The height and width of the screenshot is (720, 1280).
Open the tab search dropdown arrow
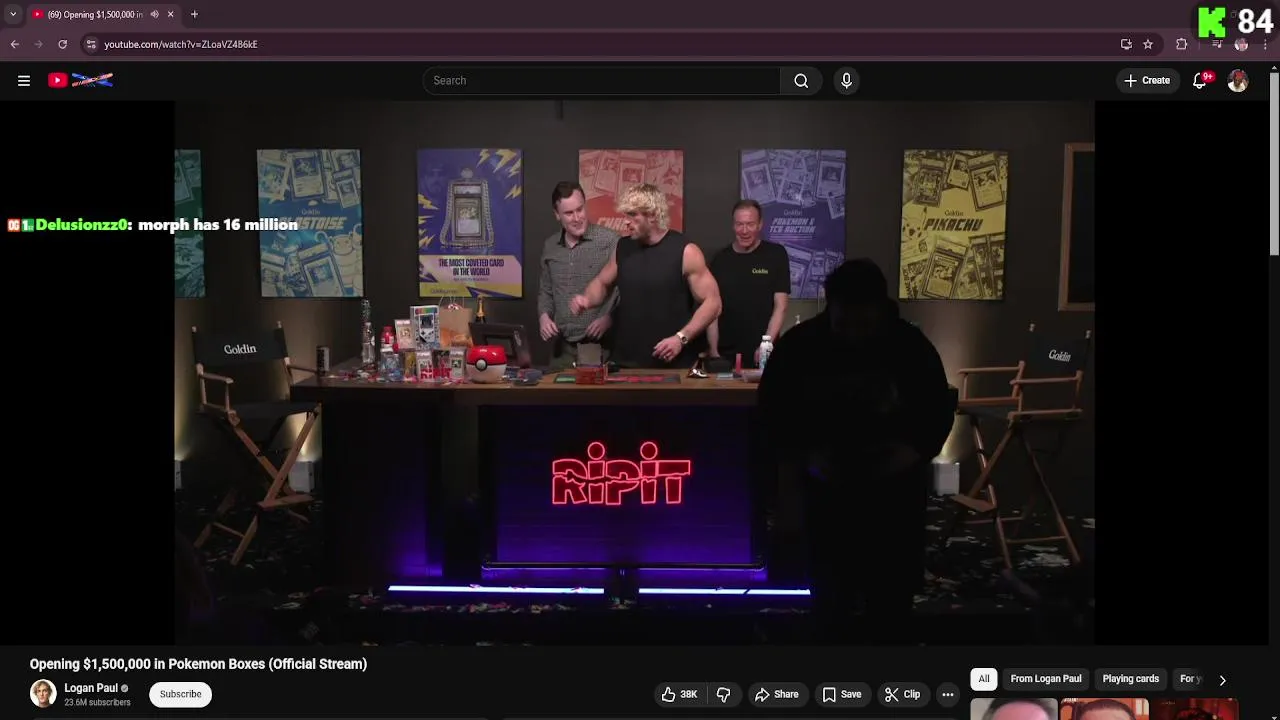(x=13, y=14)
